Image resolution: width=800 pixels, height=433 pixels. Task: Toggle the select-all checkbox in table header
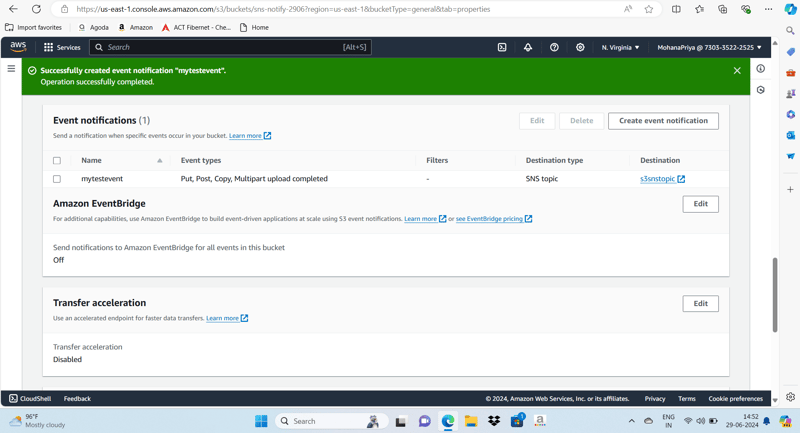tap(57, 161)
